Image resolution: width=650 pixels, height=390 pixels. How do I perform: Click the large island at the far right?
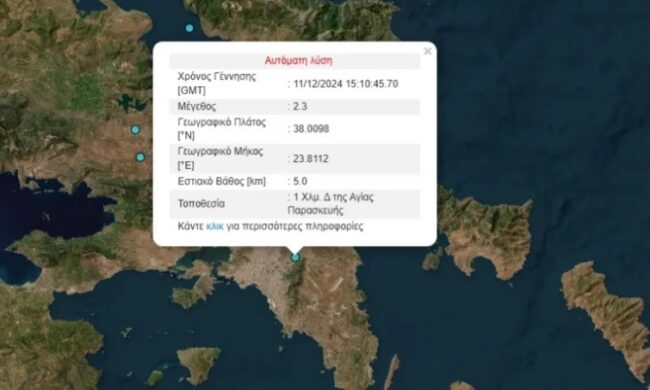(607, 315)
